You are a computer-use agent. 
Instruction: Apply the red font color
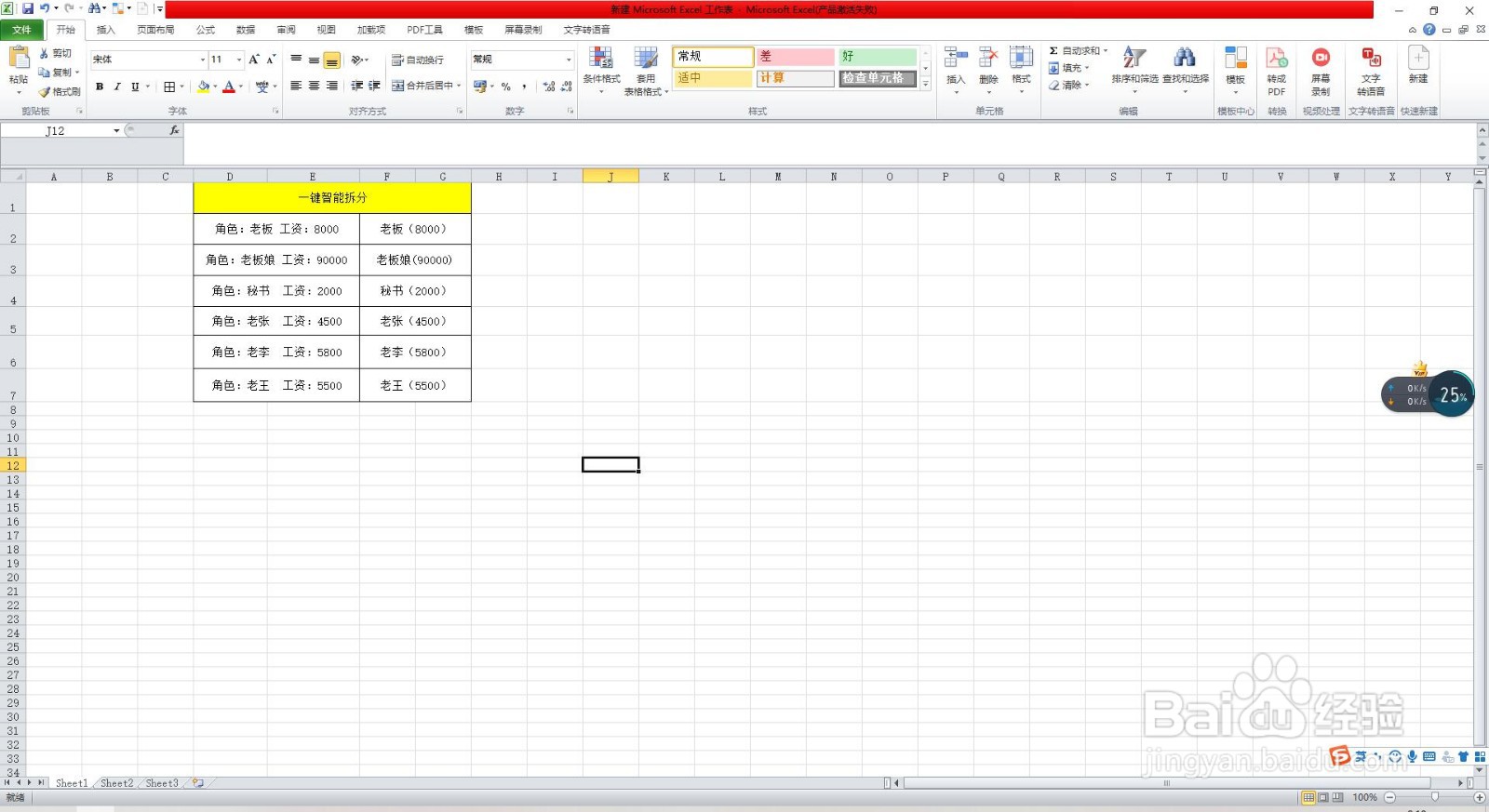[x=229, y=87]
